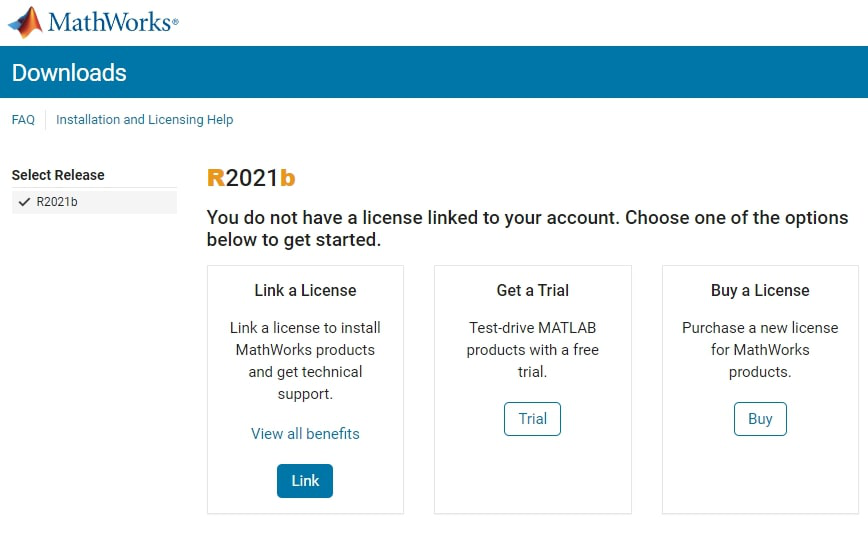Click the purchase license description text
The image size is (868, 535).
(x=760, y=350)
